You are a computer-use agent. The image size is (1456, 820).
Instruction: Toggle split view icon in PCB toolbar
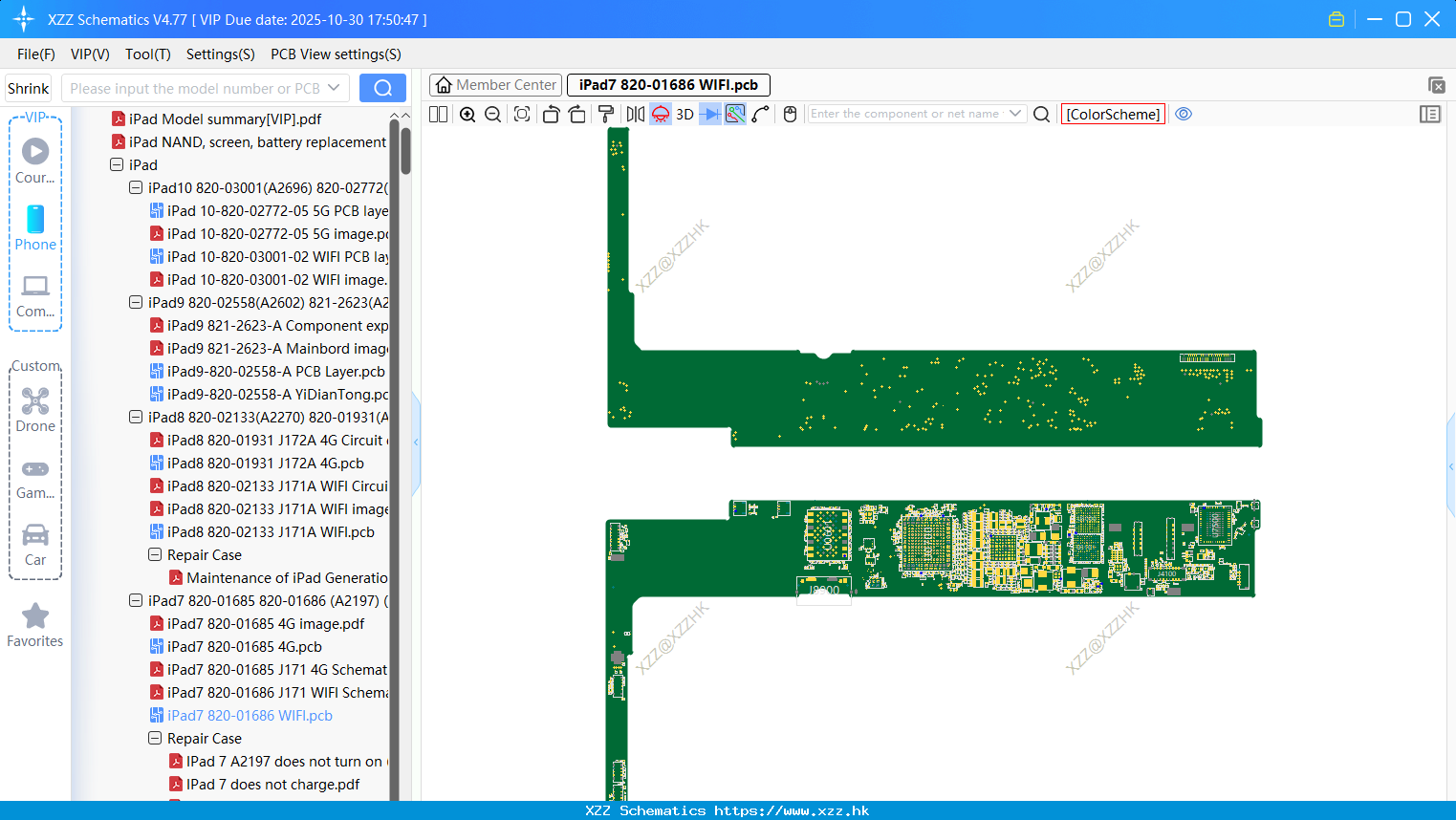click(x=438, y=114)
